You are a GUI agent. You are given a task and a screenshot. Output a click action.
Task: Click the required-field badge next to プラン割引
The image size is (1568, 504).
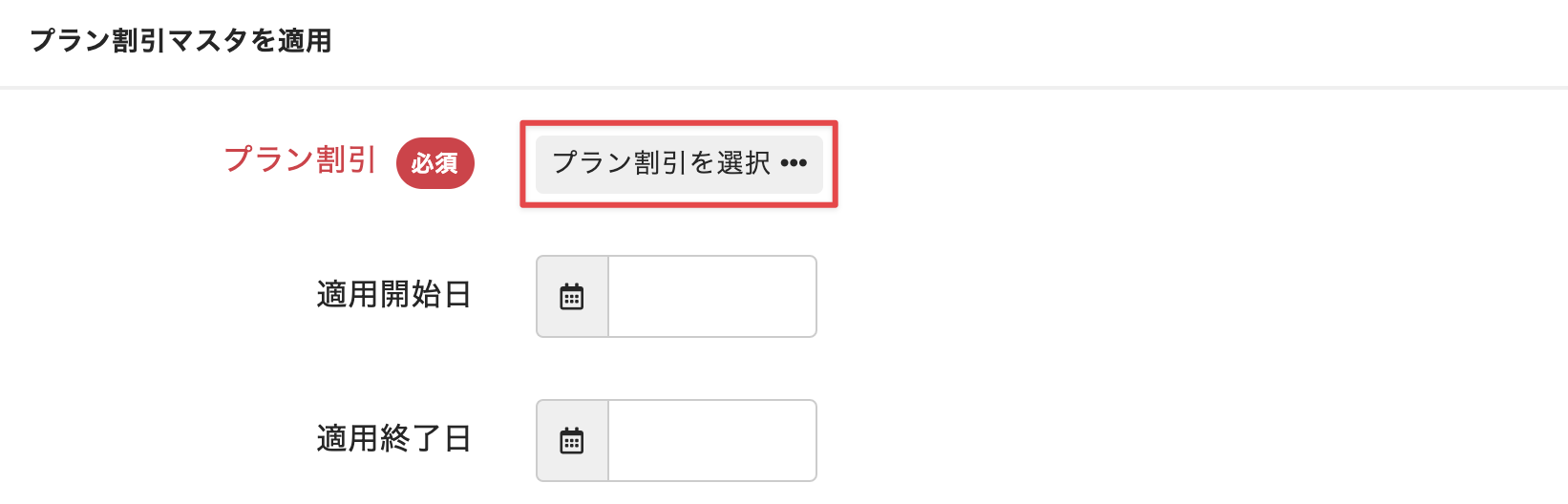pos(435,163)
